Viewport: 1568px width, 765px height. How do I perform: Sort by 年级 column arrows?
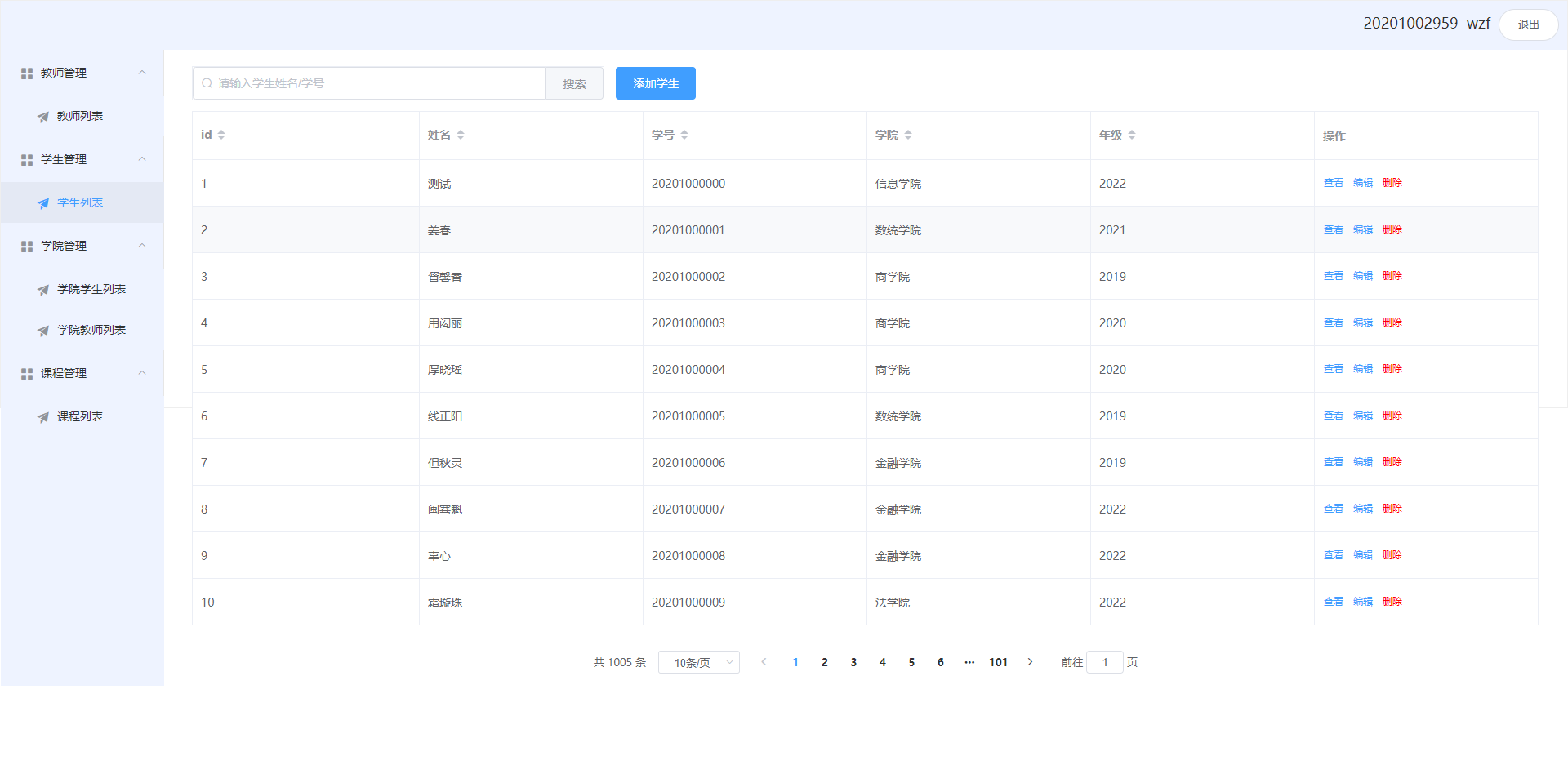tap(1132, 135)
